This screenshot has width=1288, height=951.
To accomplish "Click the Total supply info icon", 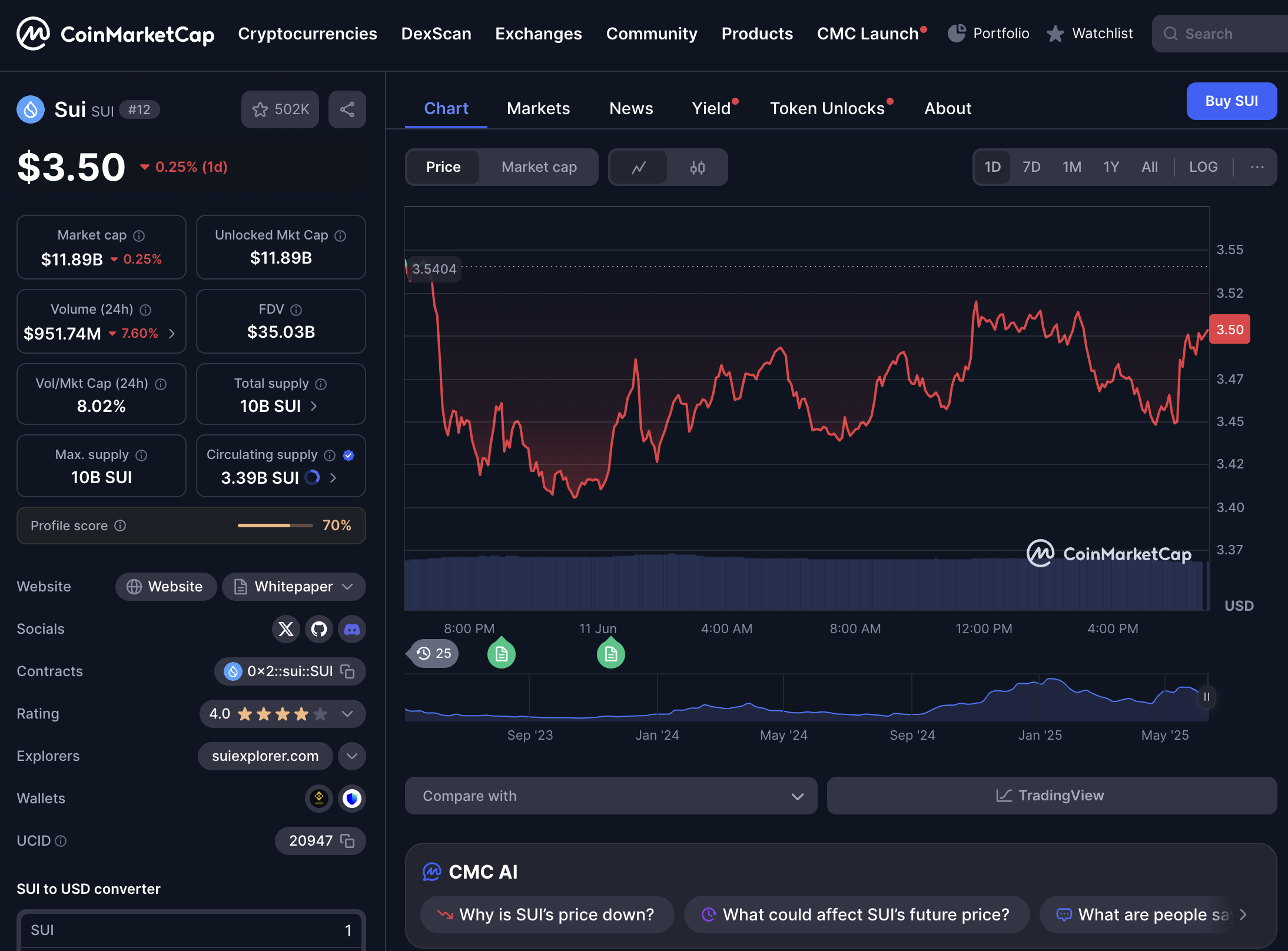I will [321, 384].
